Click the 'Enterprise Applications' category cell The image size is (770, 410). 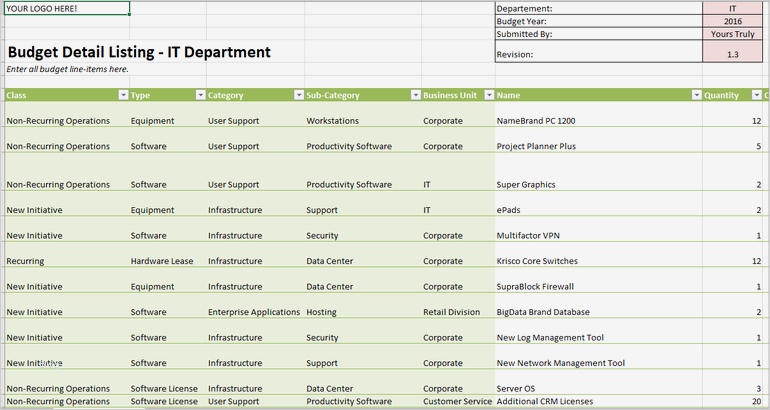[255, 306]
